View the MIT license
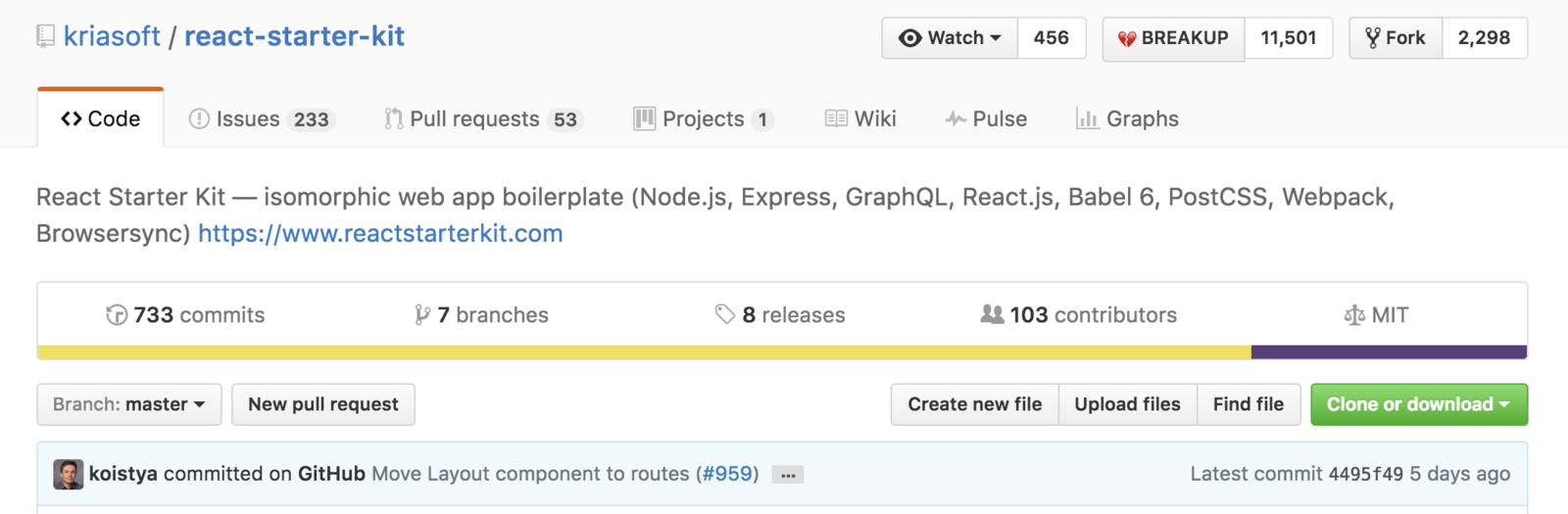1568x514 pixels. click(x=1376, y=315)
